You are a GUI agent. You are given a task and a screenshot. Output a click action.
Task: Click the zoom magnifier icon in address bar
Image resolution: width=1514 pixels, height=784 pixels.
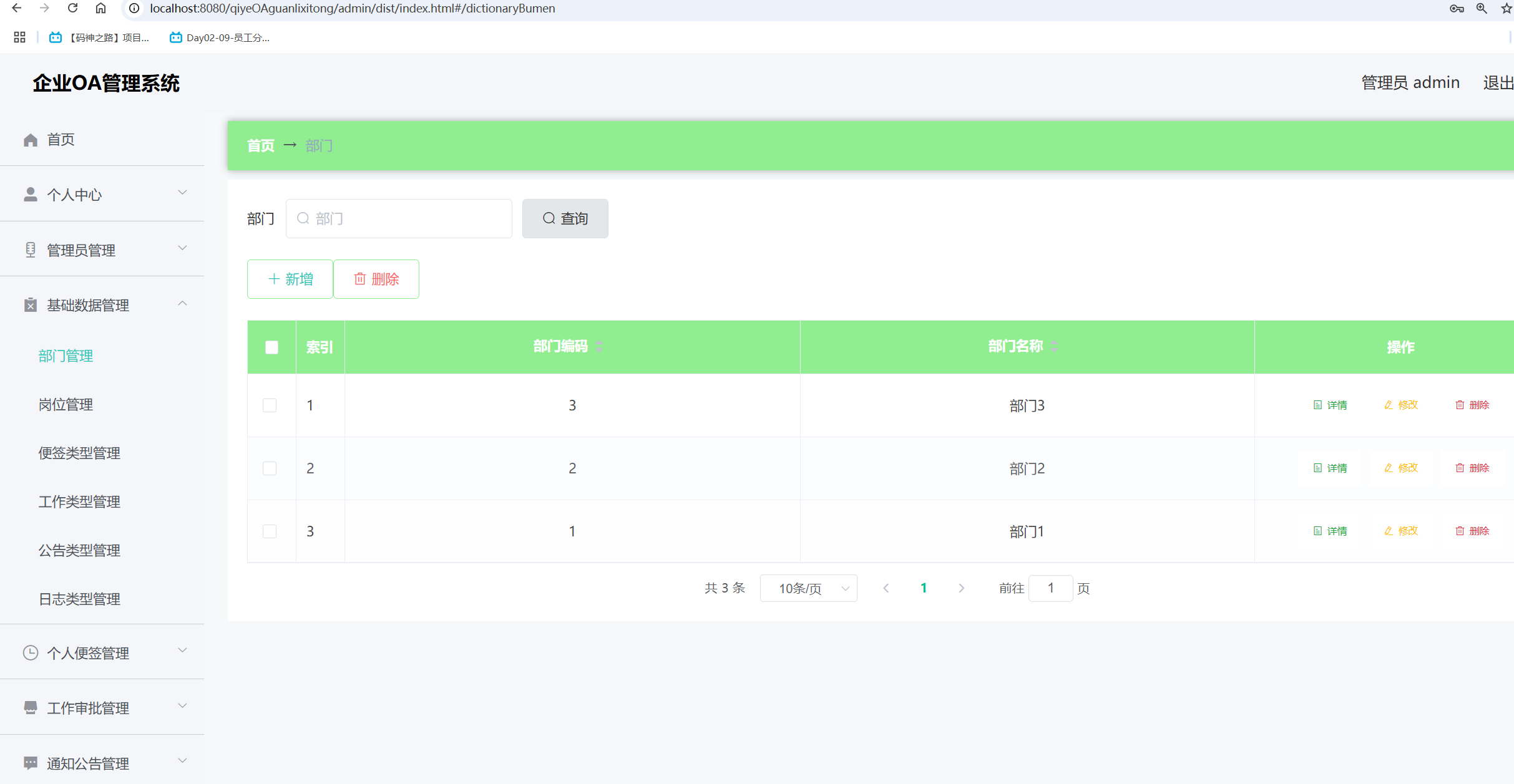click(1482, 8)
